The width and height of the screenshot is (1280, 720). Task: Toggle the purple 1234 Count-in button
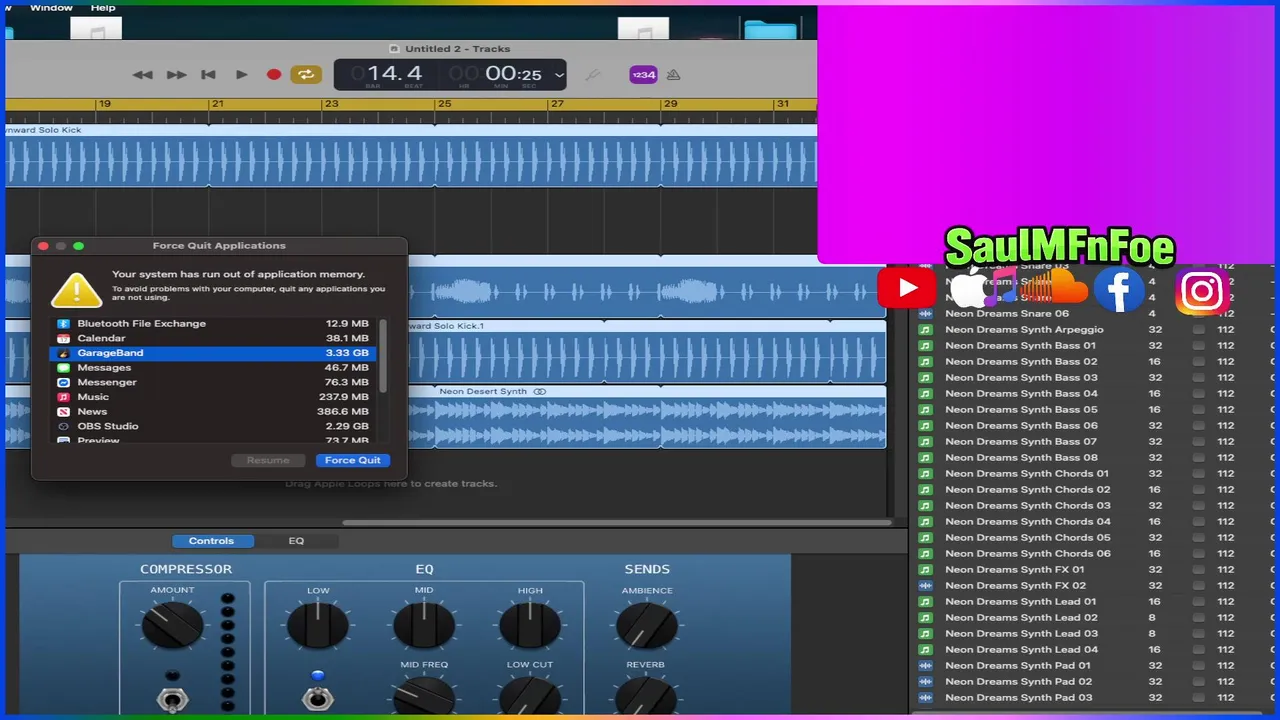pyautogui.click(x=643, y=75)
